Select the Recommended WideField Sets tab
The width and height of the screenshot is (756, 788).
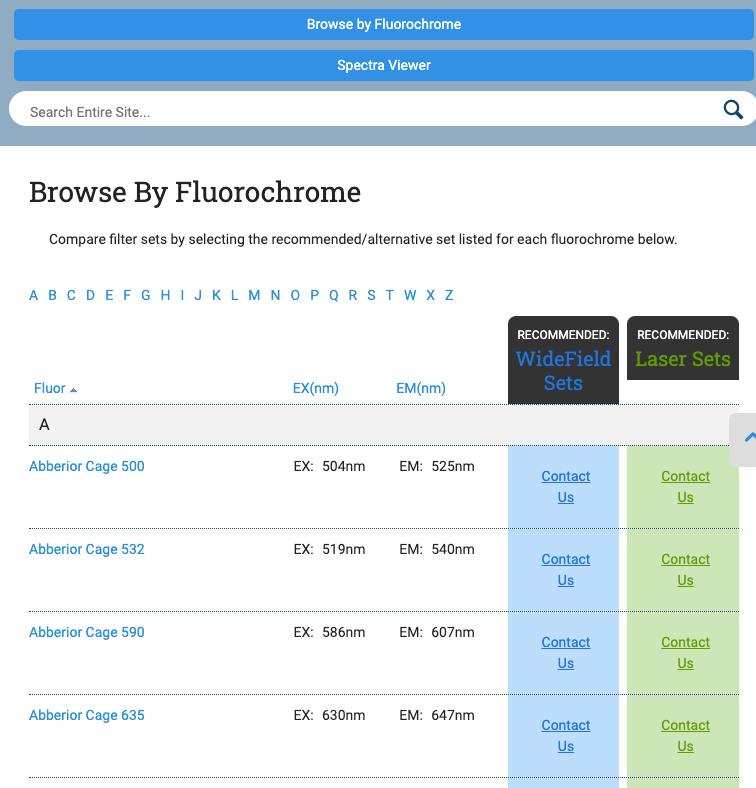563,360
